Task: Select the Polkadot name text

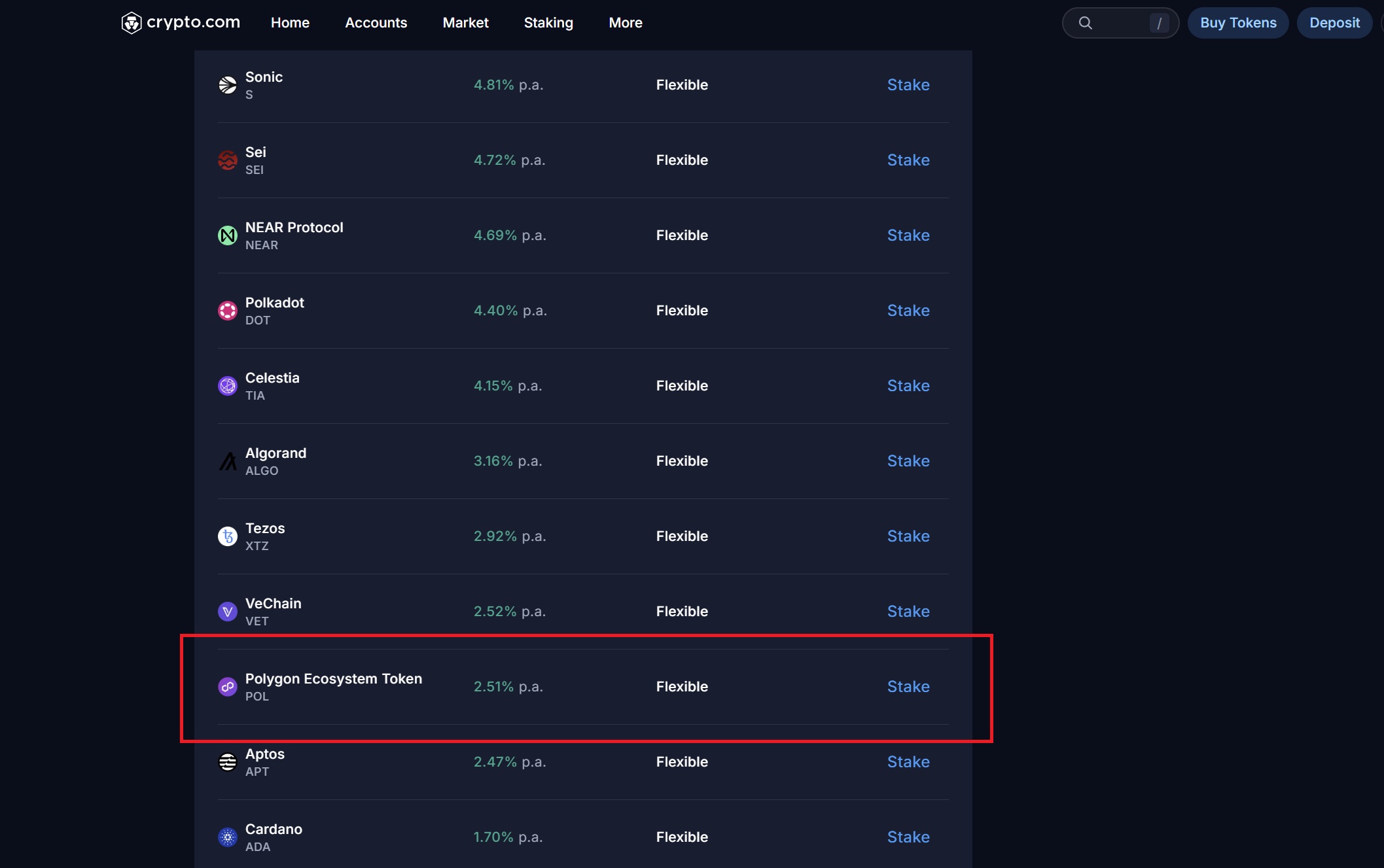Action: tap(275, 303)
